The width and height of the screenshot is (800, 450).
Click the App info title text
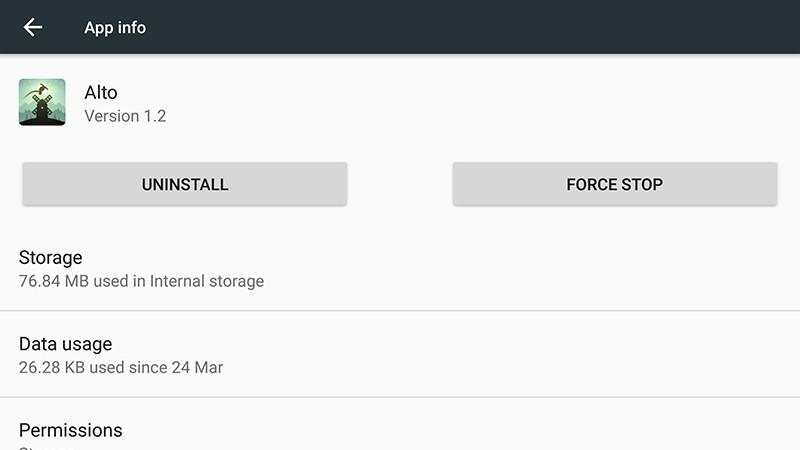pyautogui.click(x=115, y=27)
